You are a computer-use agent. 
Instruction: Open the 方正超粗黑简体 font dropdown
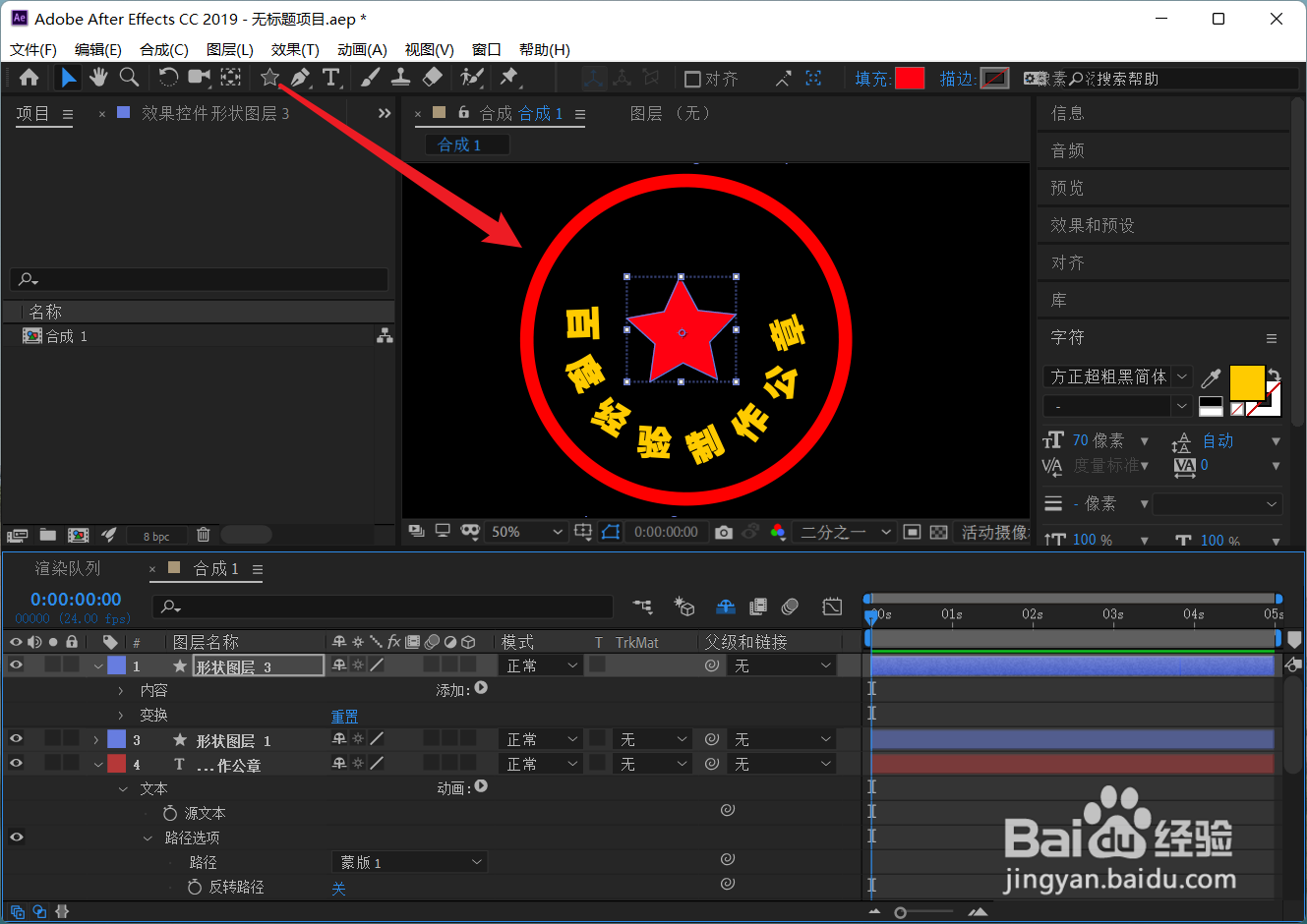click(1118, 377)
